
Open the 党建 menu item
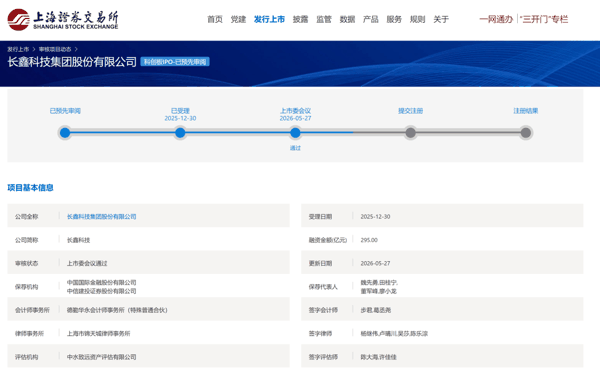(238, 19)
